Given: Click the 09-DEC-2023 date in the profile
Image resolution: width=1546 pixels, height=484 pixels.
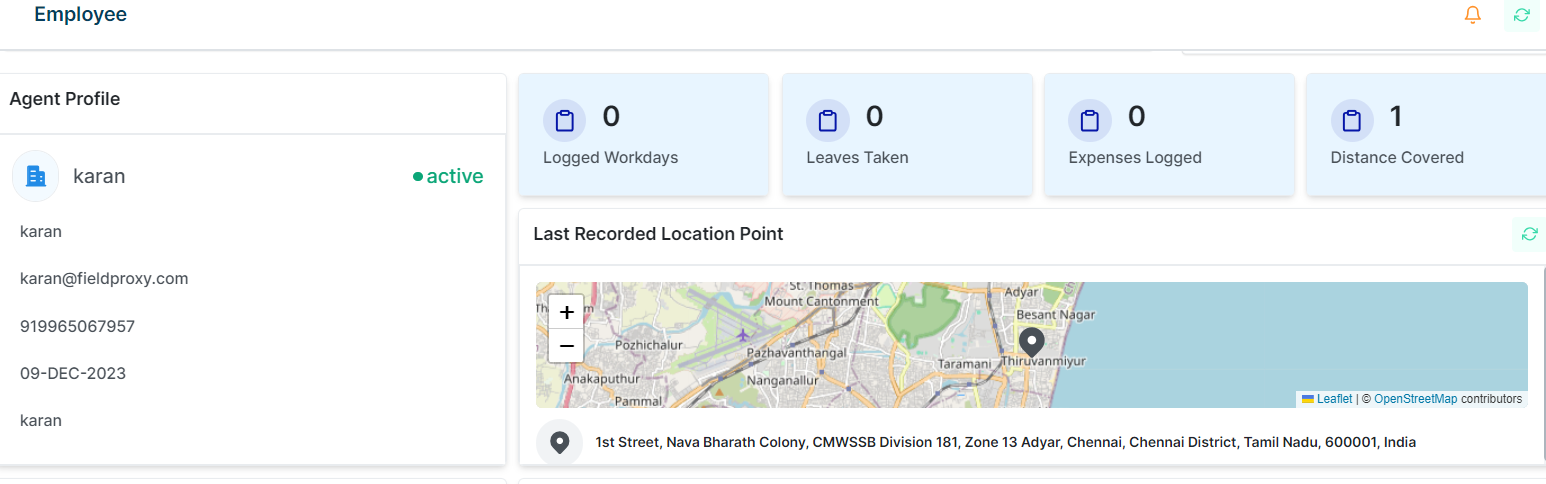Looking at the screenshot, I should 73,373.
